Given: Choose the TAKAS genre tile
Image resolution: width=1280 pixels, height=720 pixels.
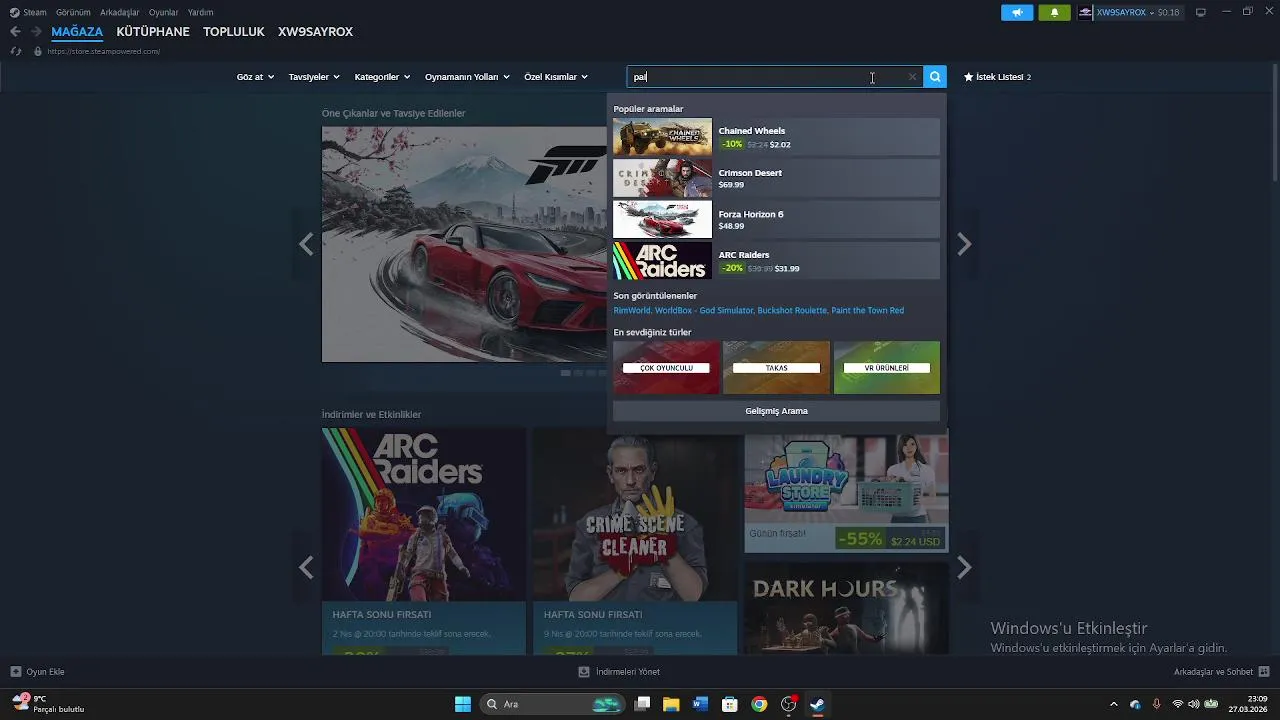Looking at the screenshot, I should (776, 367).
